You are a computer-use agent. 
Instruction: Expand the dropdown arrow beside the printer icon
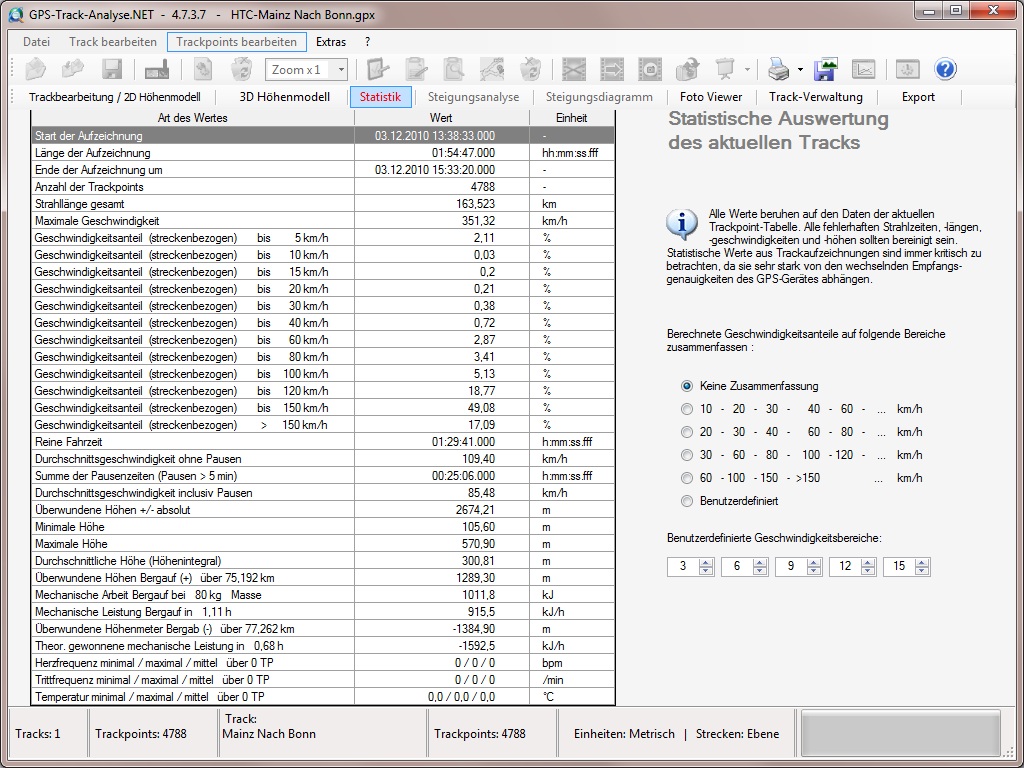(800, 70)
